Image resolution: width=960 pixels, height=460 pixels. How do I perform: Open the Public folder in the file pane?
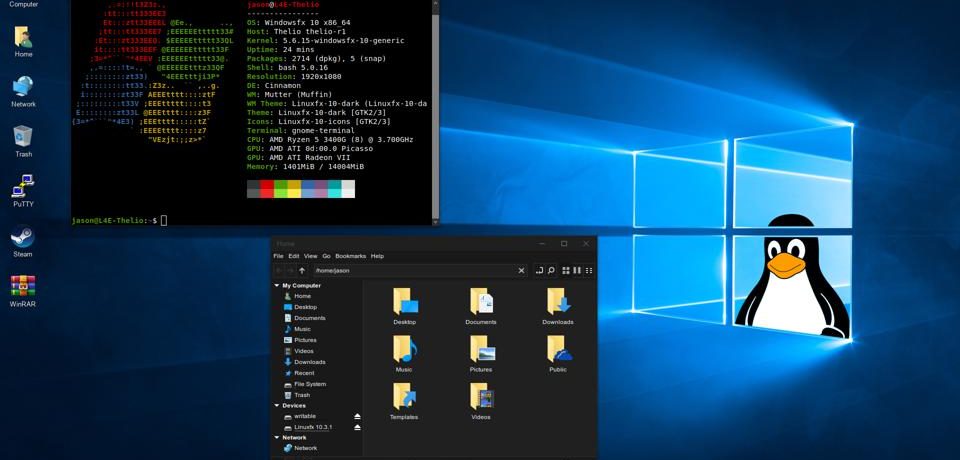(558, 353)
